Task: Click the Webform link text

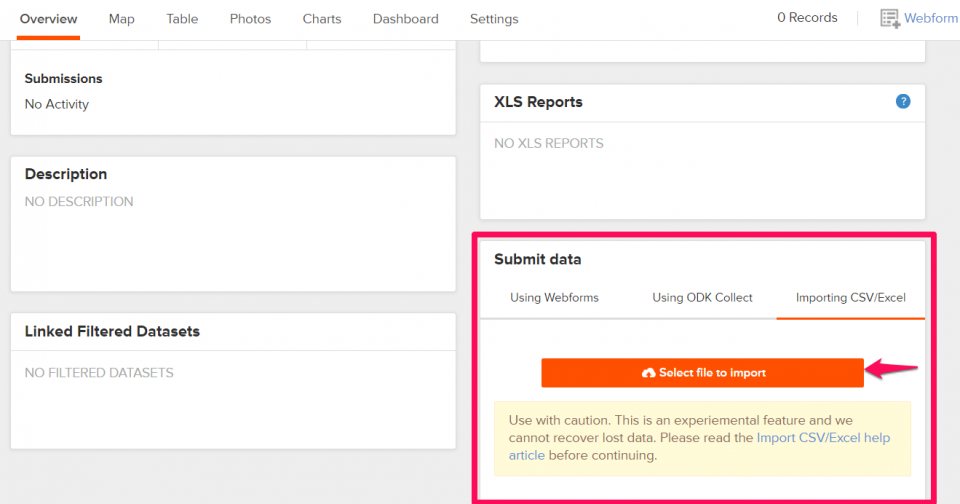Action: (931, 18)
